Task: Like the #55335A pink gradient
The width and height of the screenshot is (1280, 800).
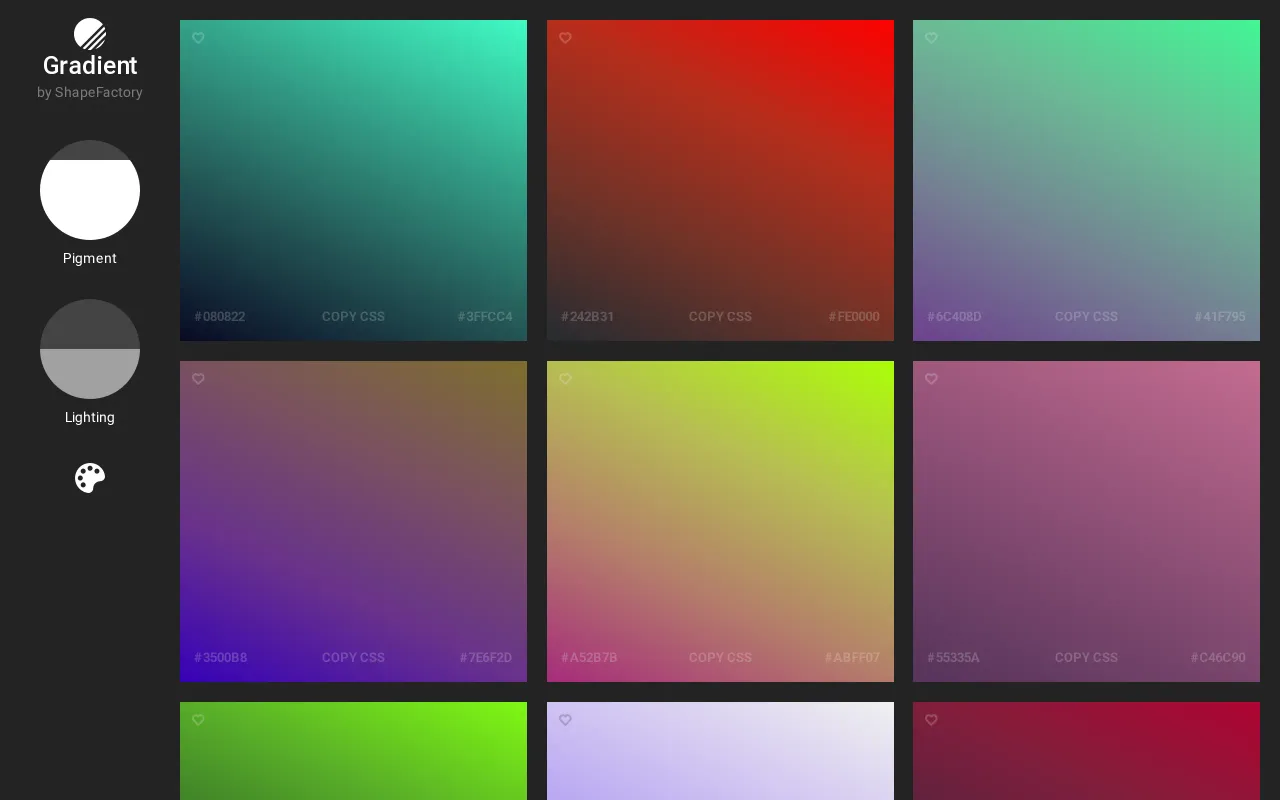Action: 931,379
